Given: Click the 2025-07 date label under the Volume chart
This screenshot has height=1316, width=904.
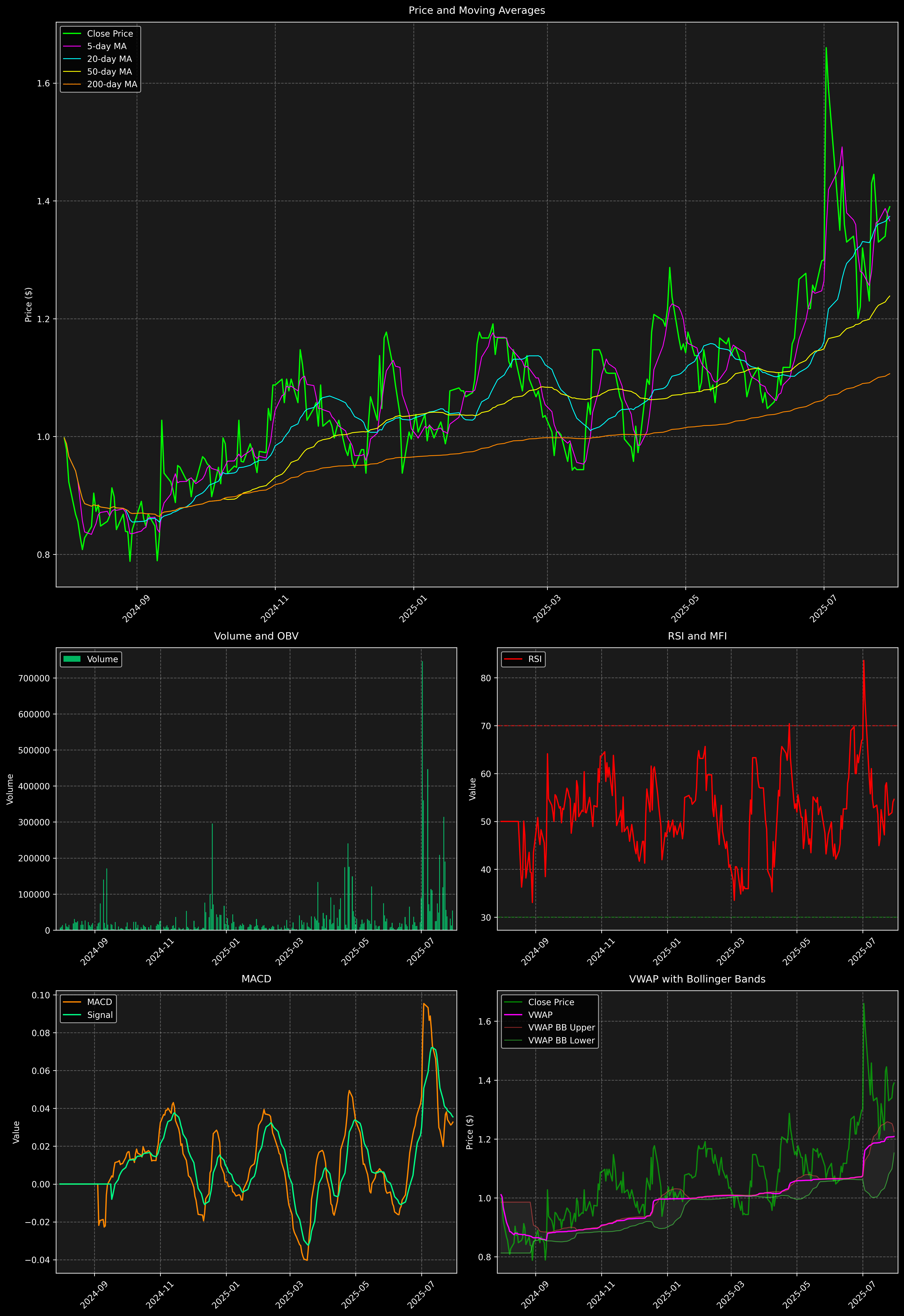Looking at the screenshot, I should (420, 952).
